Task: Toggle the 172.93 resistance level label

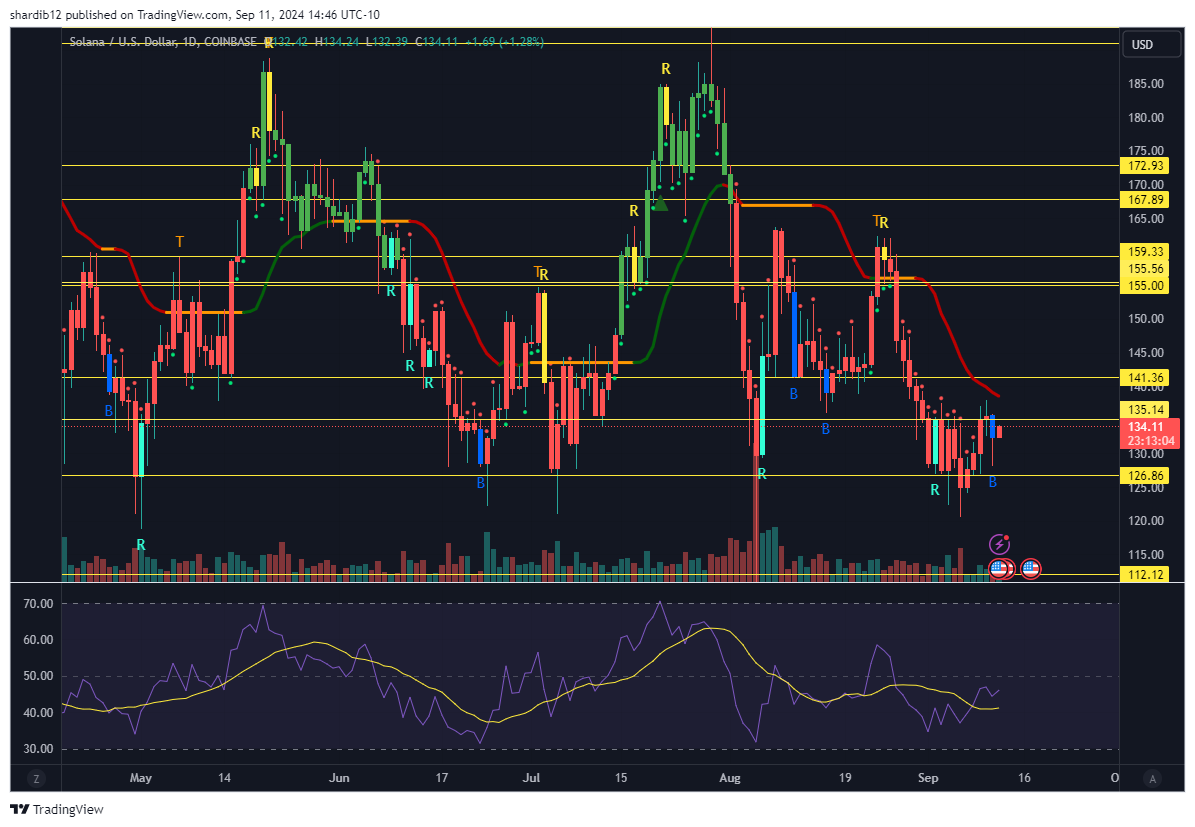Action: [1146, 166]
